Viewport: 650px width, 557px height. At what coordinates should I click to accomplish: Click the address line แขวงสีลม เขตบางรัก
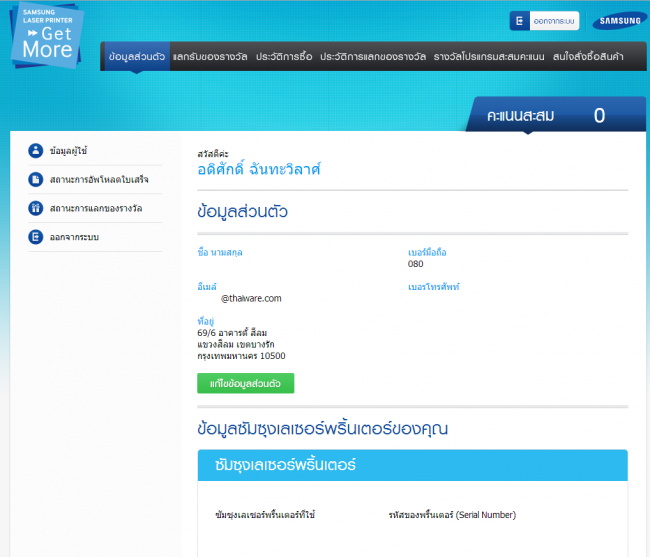[236, 344]
